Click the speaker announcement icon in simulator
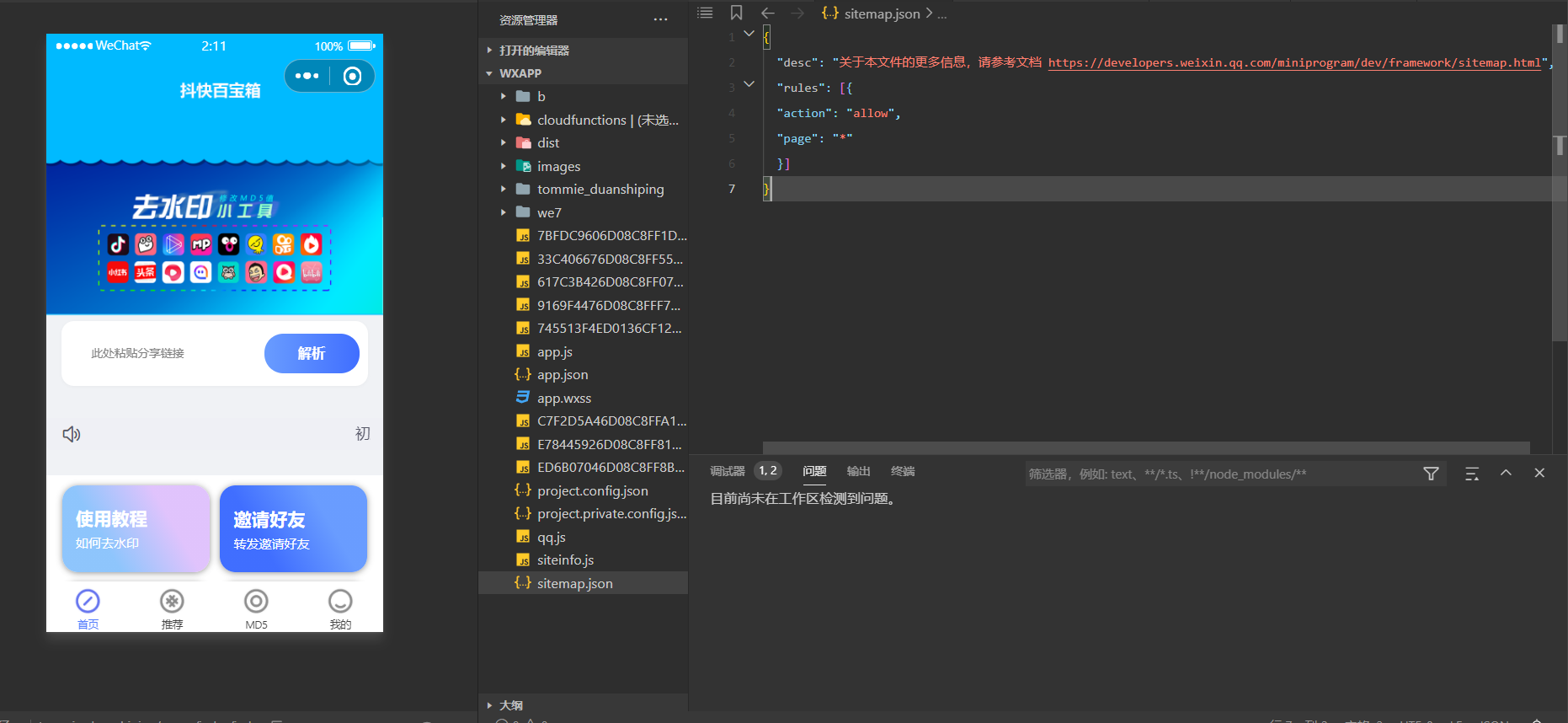 tap(72, 434)
